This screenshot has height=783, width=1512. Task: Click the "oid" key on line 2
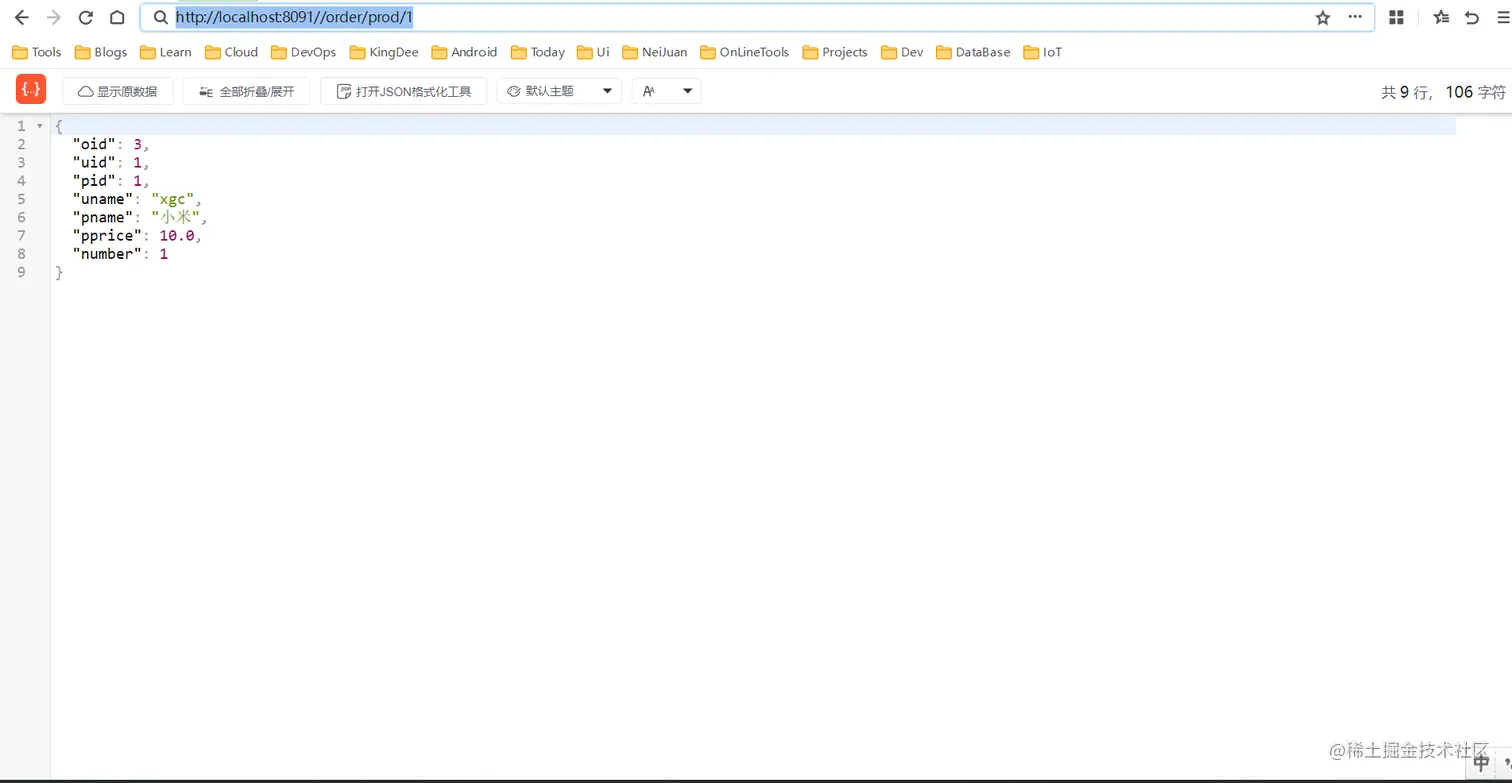pos(94,144)
